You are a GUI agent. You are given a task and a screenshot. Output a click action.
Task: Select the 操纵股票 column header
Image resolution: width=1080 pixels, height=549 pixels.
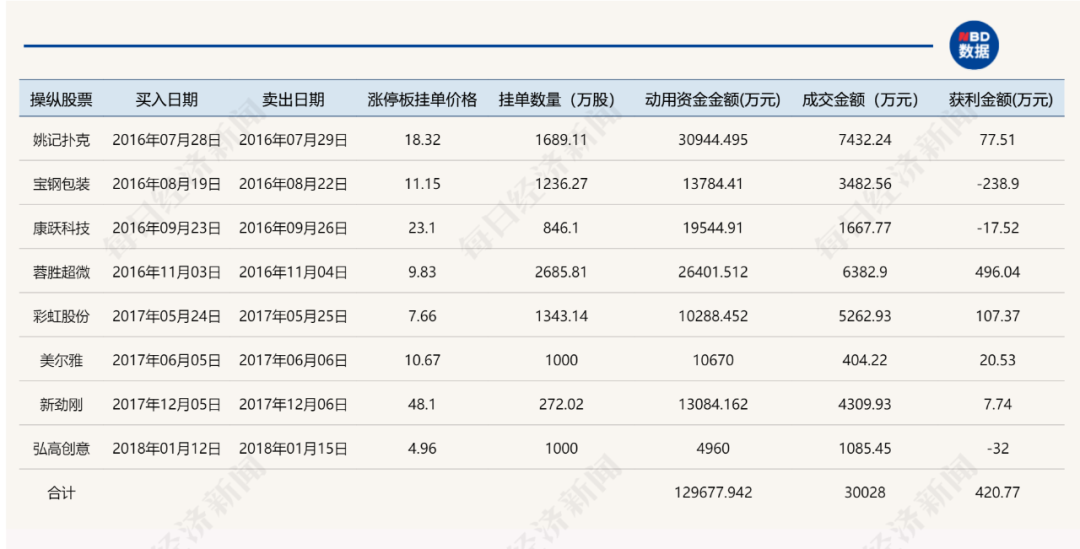[x=61, y=100]
